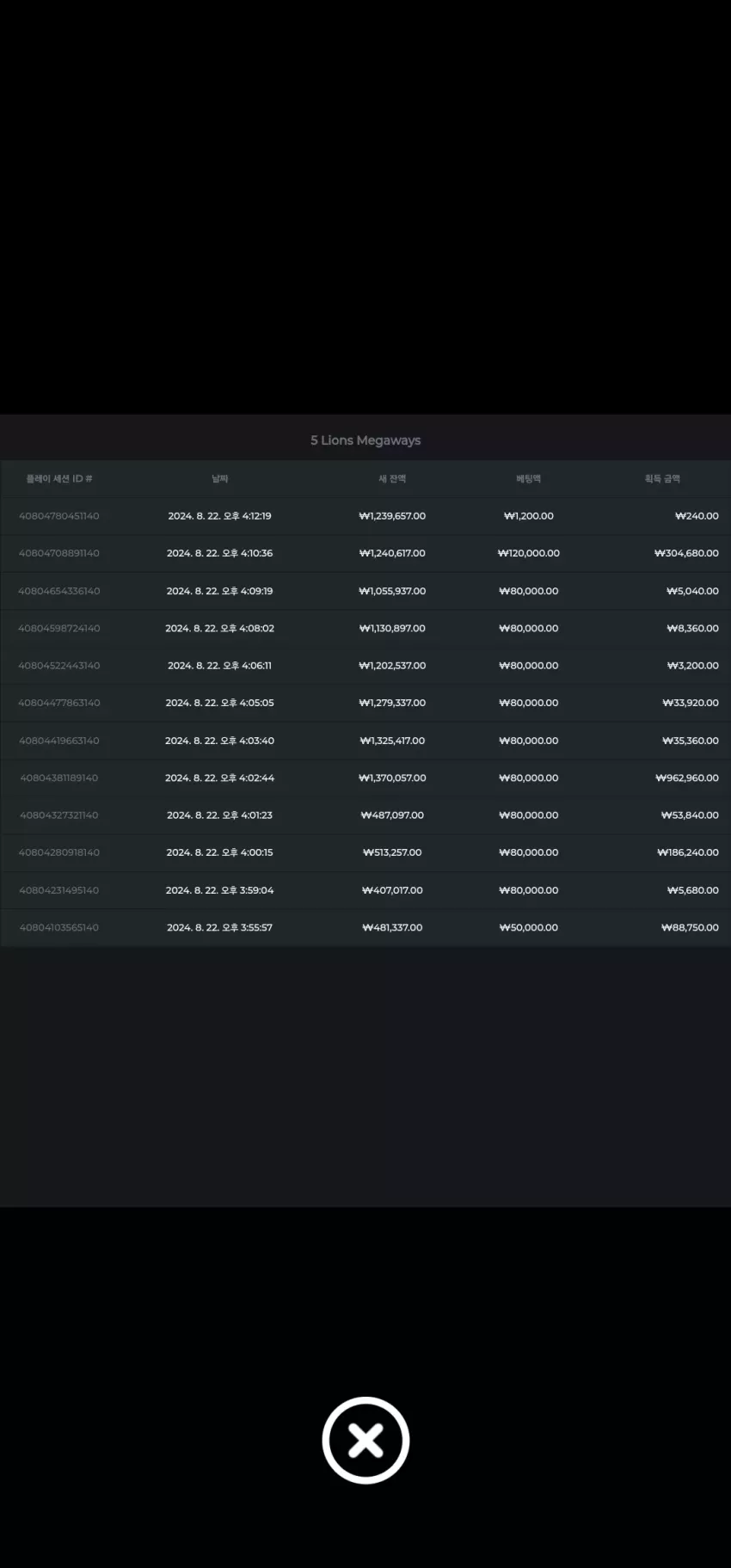Click the win amount ₩5,680.00
The height and width of the screenshot is (1568, 731).
[692, 890]
